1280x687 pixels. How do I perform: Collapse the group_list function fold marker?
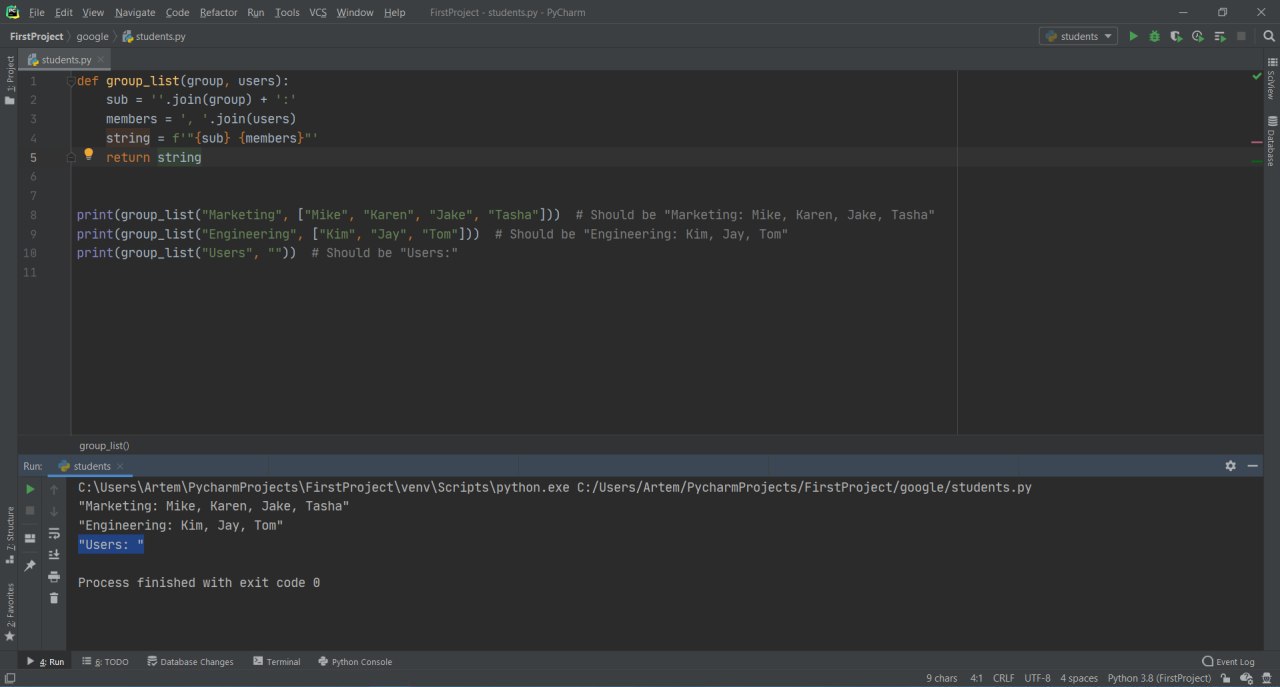70,81
